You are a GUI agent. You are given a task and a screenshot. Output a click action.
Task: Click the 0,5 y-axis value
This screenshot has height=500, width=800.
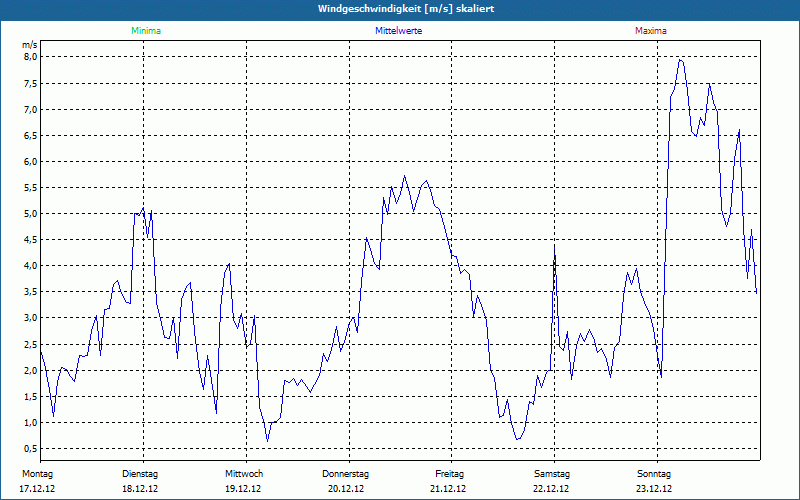[x=31, y=449]
